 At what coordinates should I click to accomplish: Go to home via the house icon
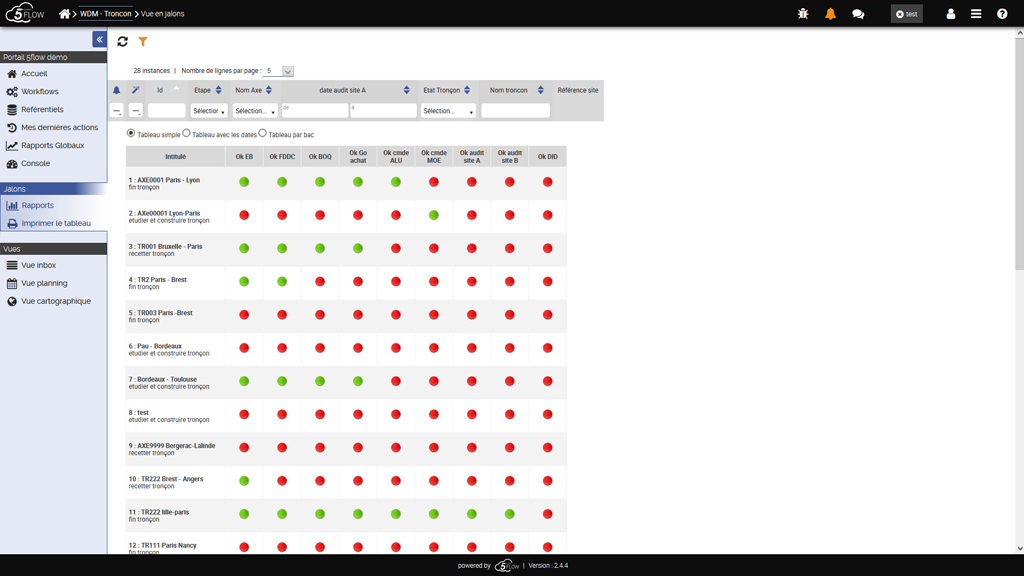click(x=64, y=14)
